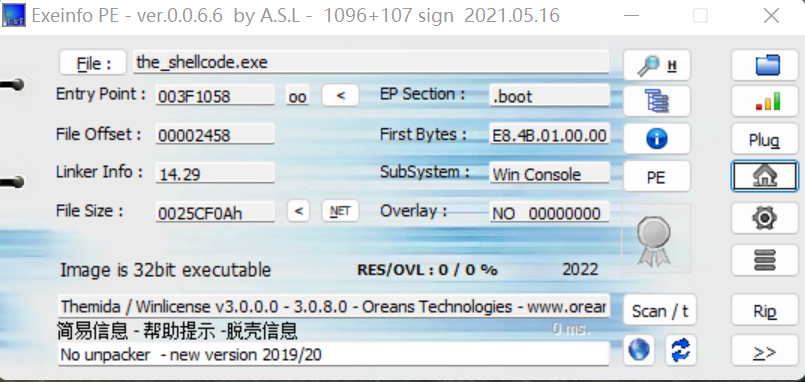The height and width of the screenshot is (382, 805).
Task: Open settings with the gear icon
Action: (765, 218)
